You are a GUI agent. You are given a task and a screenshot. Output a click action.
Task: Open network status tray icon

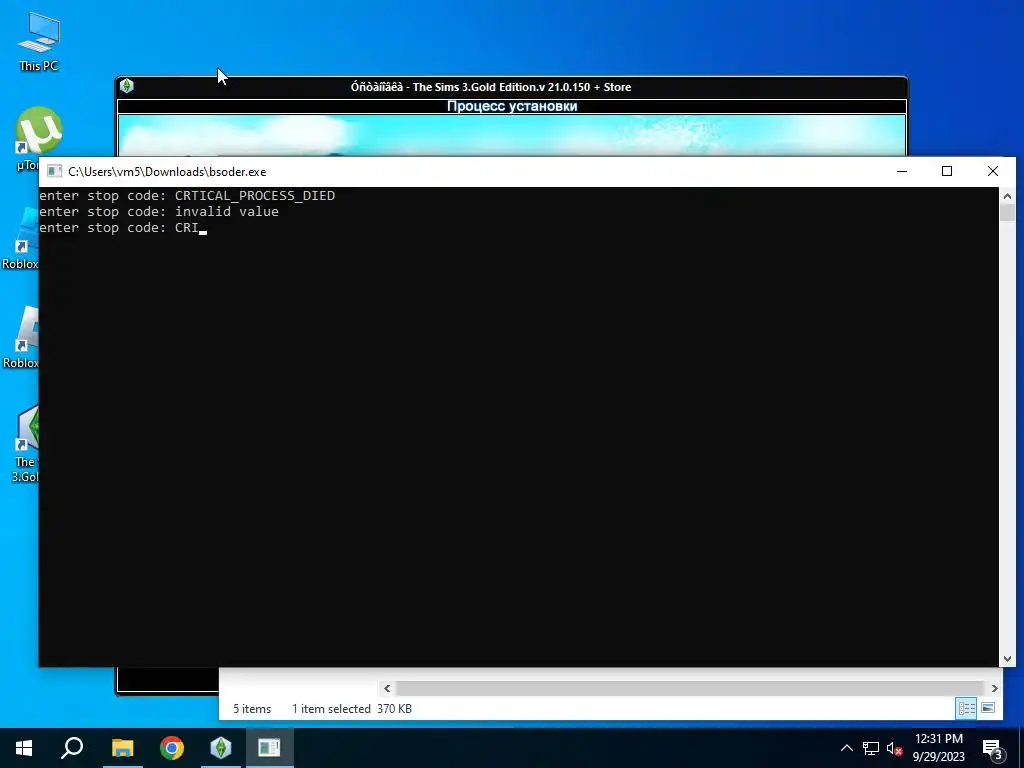pyautogui.click(x=871, y=748)
